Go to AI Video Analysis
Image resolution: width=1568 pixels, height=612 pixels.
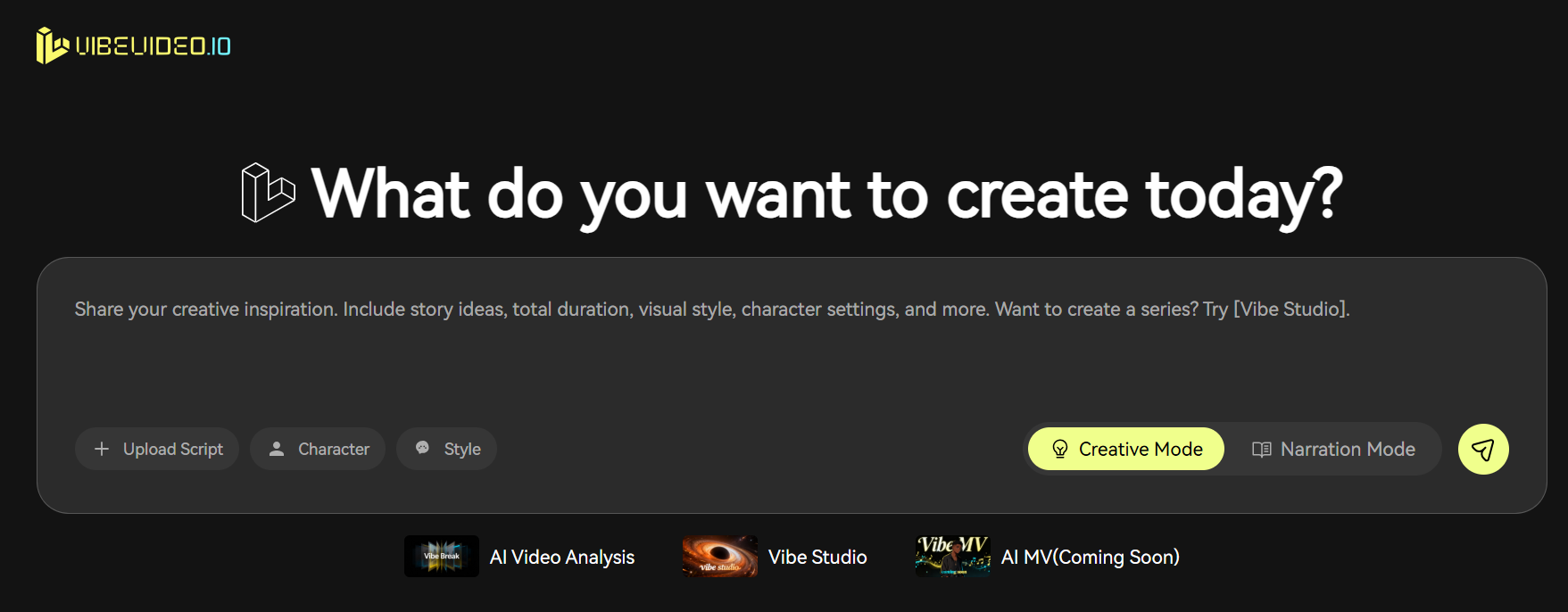click(562, 557)
